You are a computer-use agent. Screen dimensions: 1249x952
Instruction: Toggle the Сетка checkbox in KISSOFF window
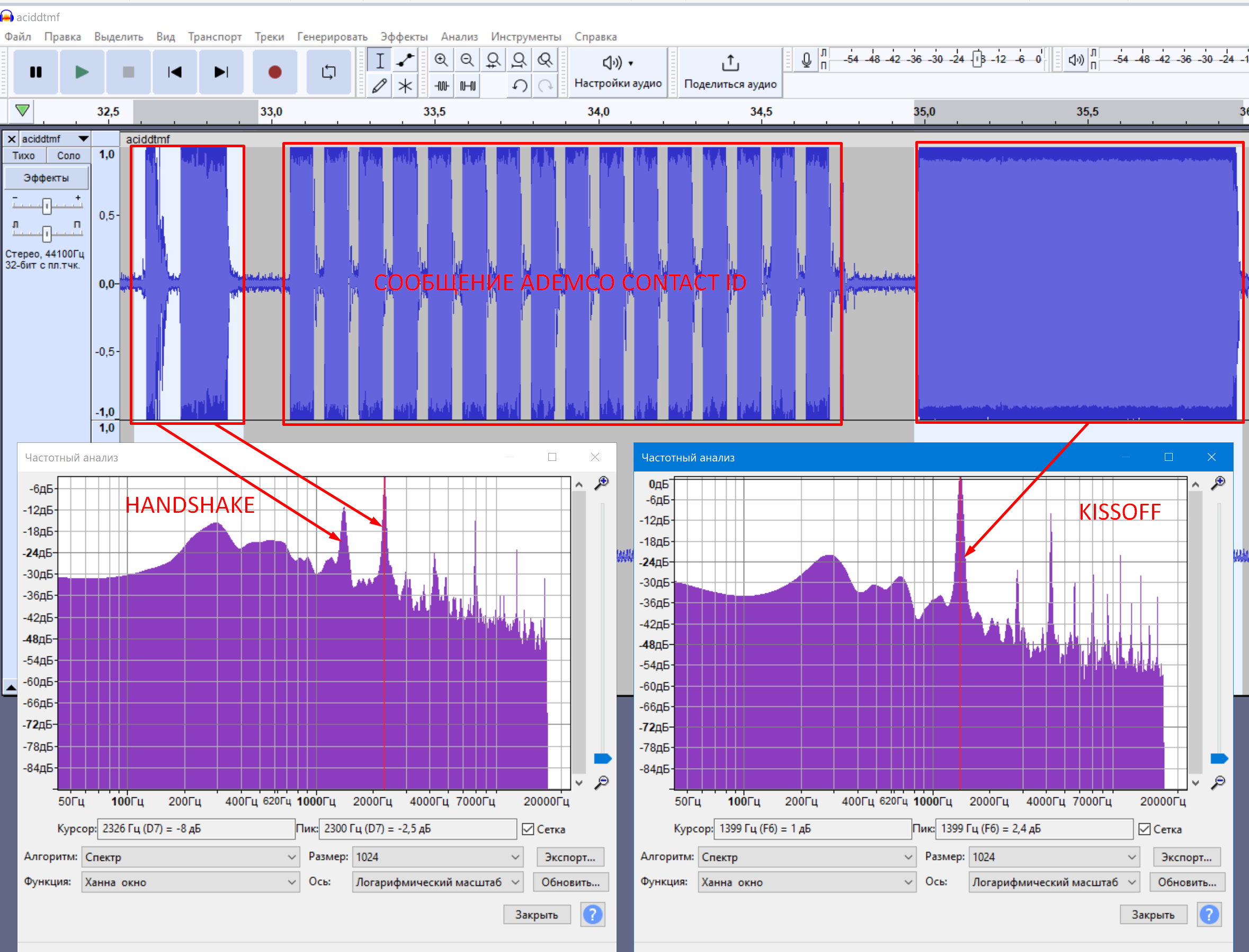point(1145,829)
